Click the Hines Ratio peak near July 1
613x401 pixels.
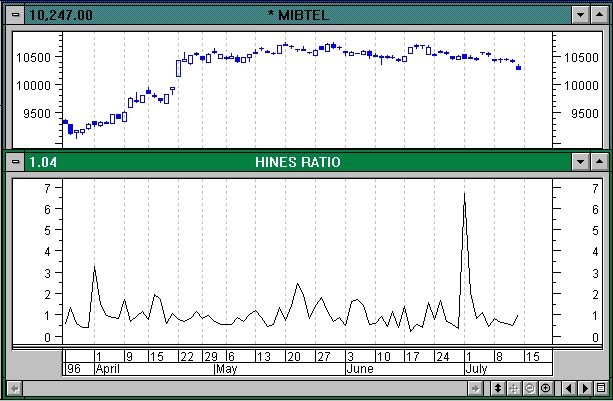point(464,193)
